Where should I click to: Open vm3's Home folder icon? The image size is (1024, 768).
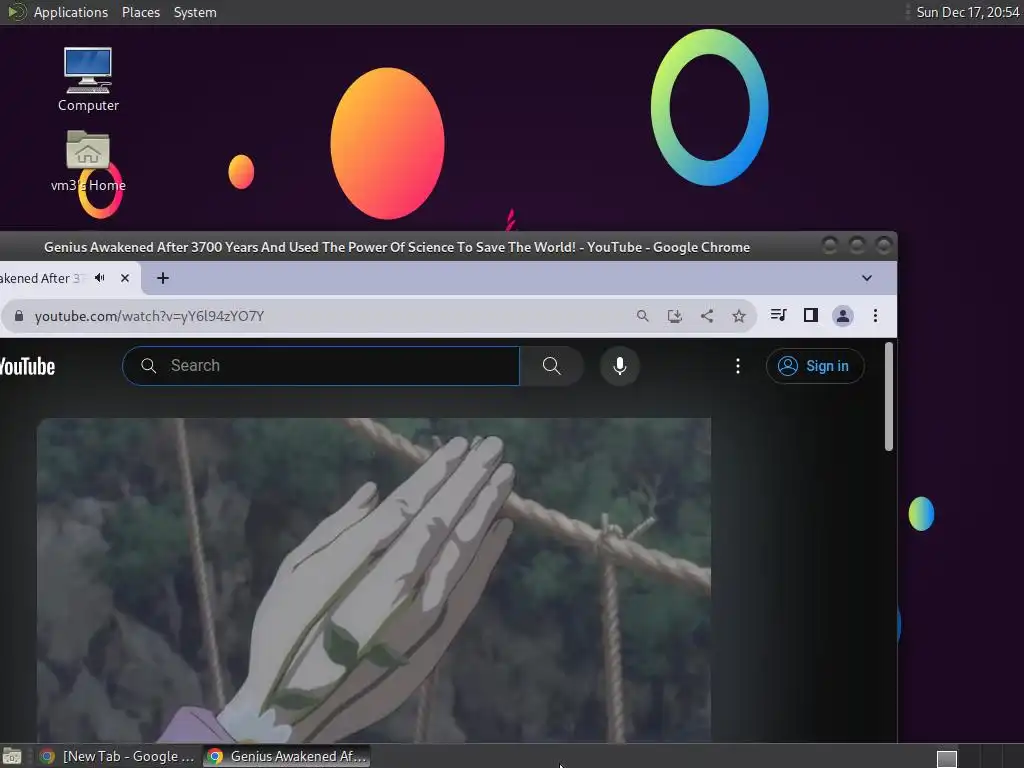[x=88, y=161]
